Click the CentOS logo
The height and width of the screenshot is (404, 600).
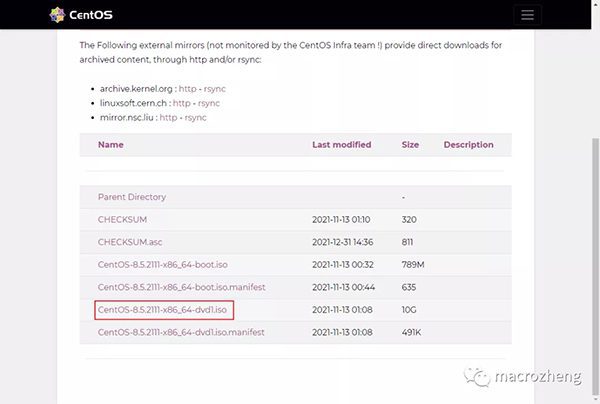(x=81, y=15)
